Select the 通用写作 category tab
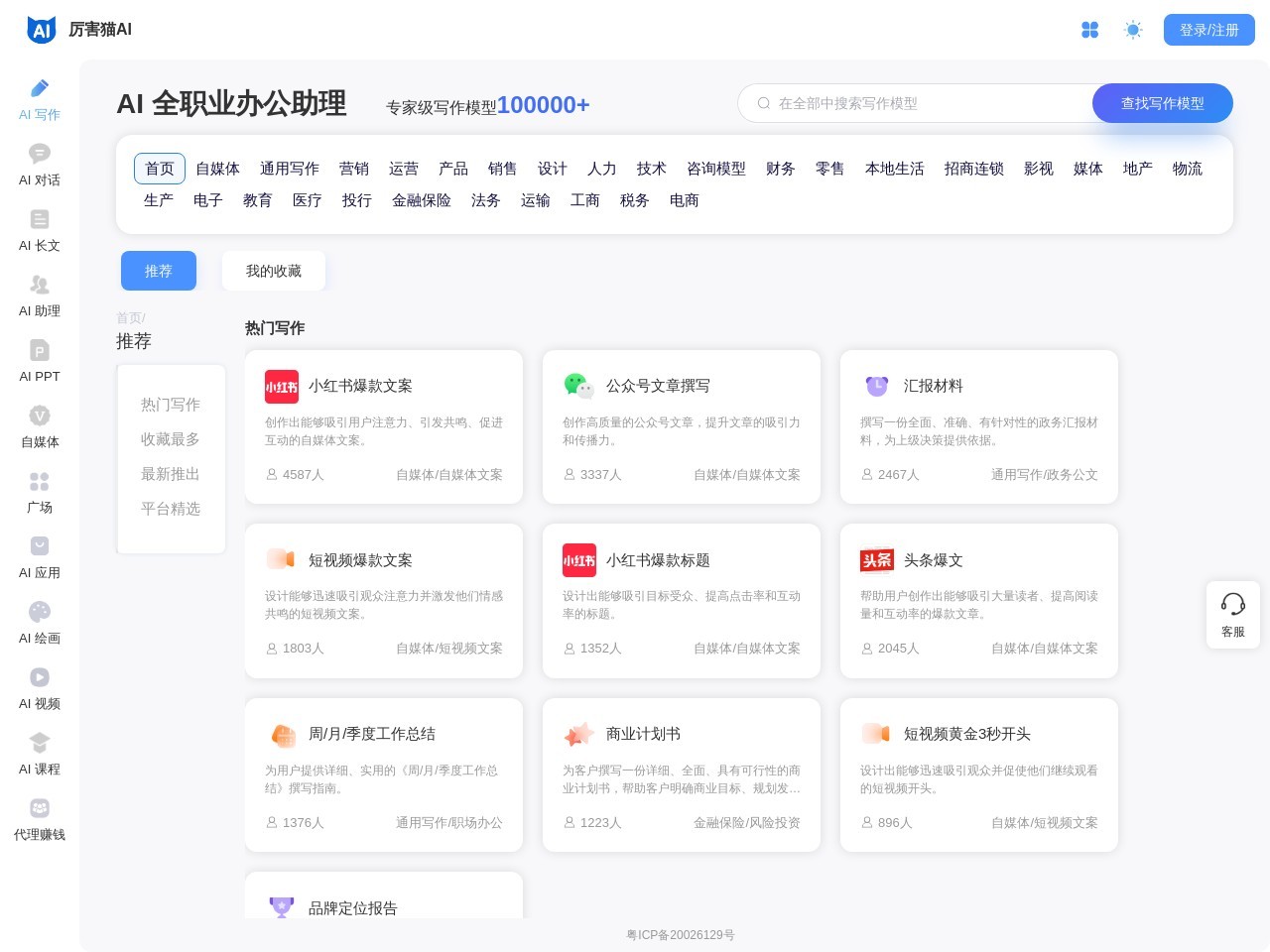The width and height of the screenshot is (1270, 952). [290, 169]
